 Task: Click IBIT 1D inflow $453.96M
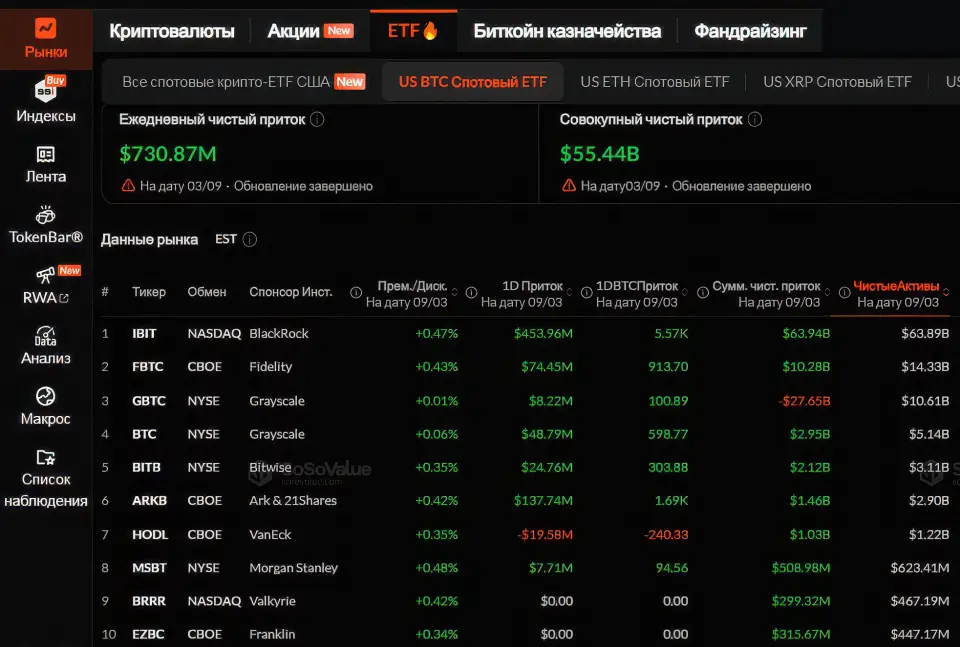click(543, 334)
